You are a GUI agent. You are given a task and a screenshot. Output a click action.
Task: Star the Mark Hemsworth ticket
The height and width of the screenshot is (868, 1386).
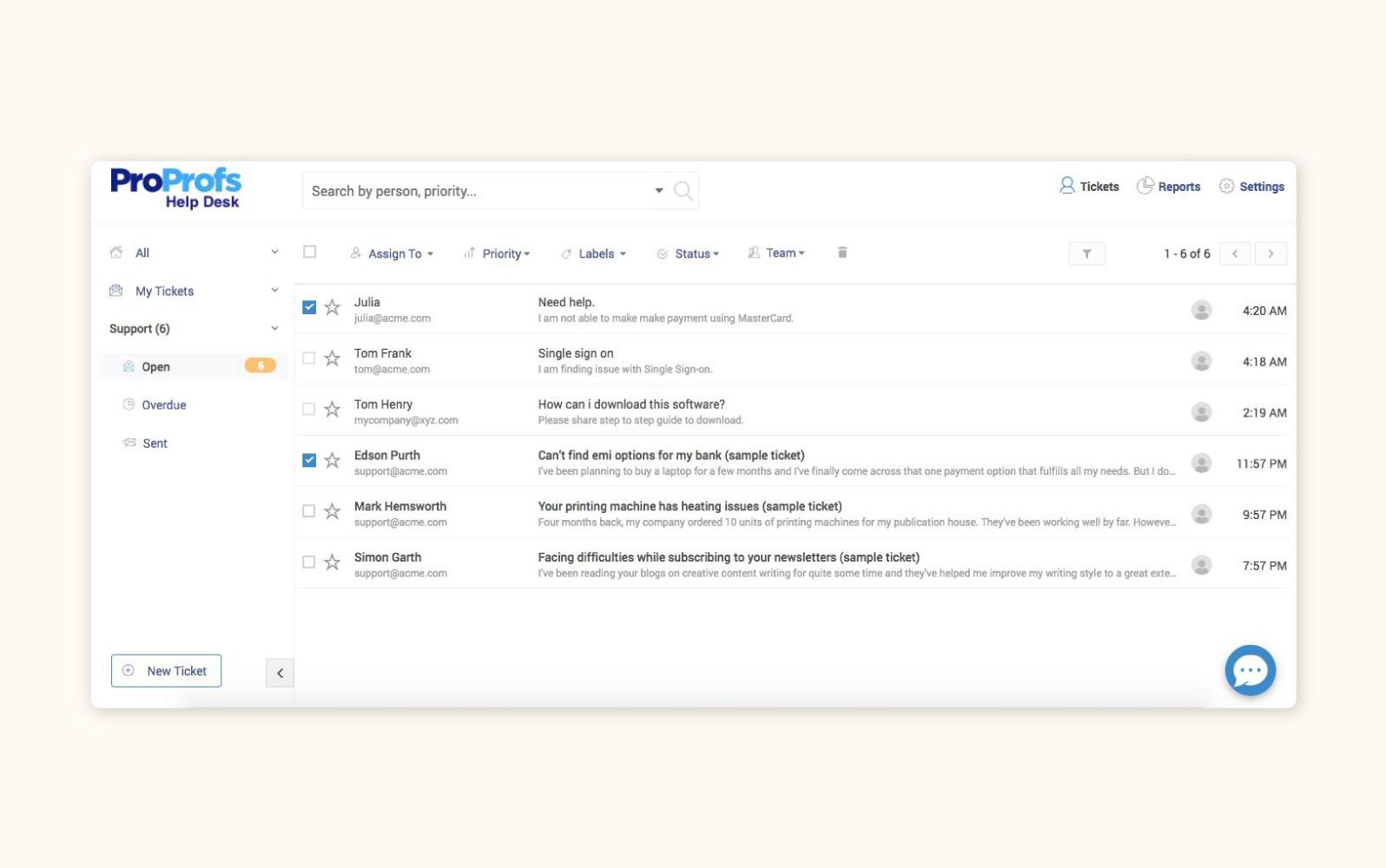coord(332,511)
